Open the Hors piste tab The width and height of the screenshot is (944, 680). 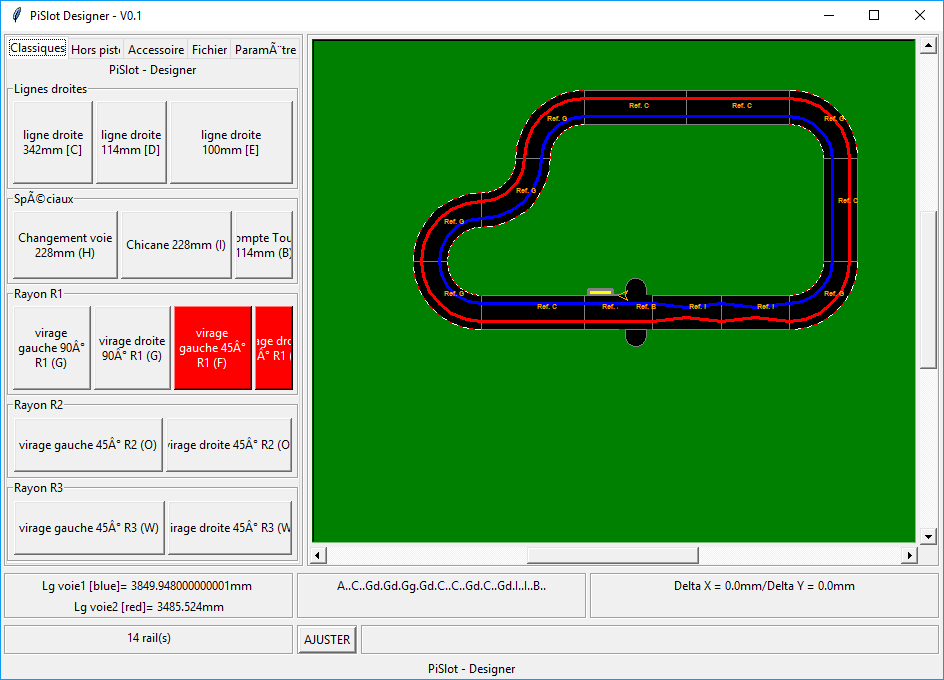coord(96,49)
